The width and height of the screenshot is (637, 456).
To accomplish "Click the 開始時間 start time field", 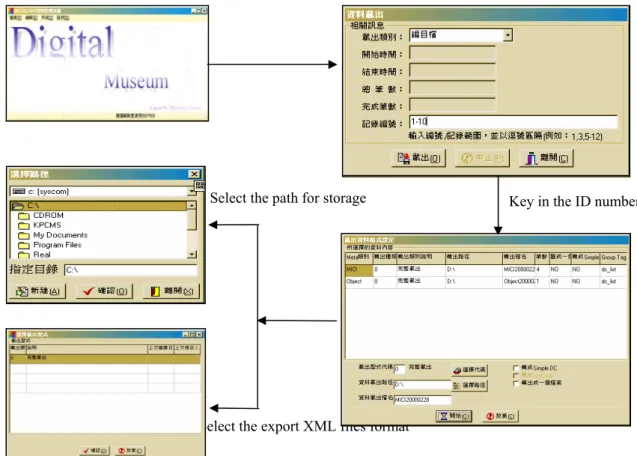I will [x=452, y=53].
